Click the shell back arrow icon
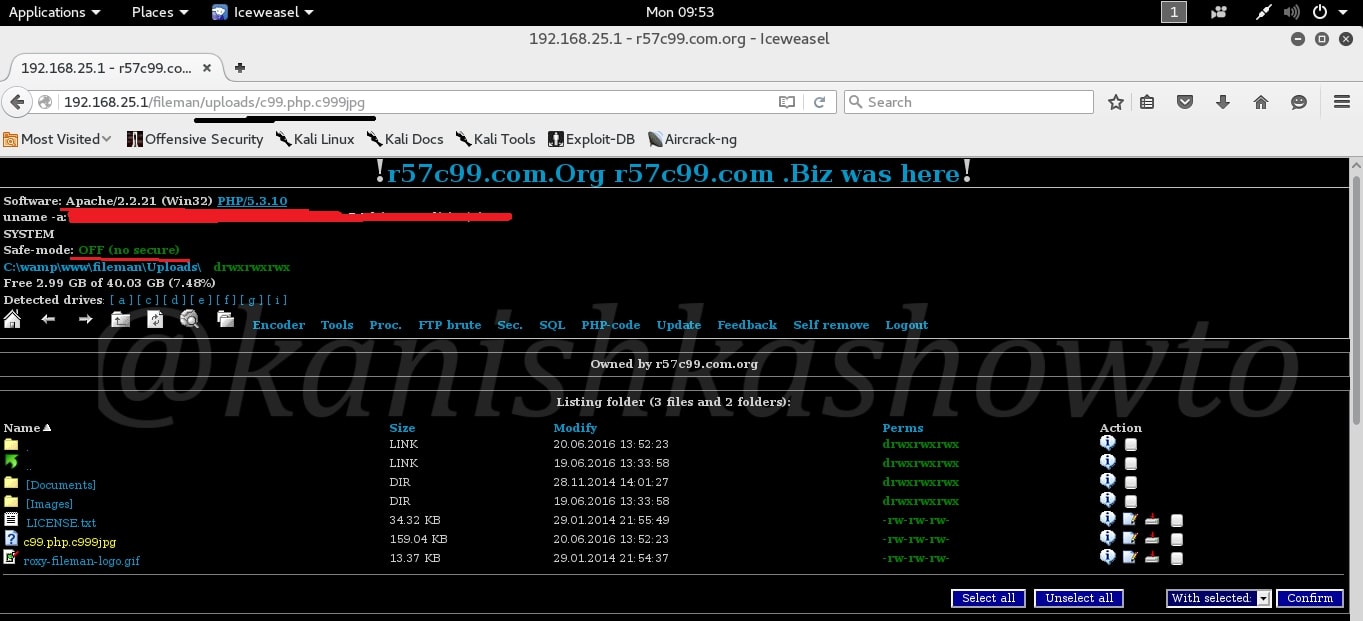 (48, 319)
